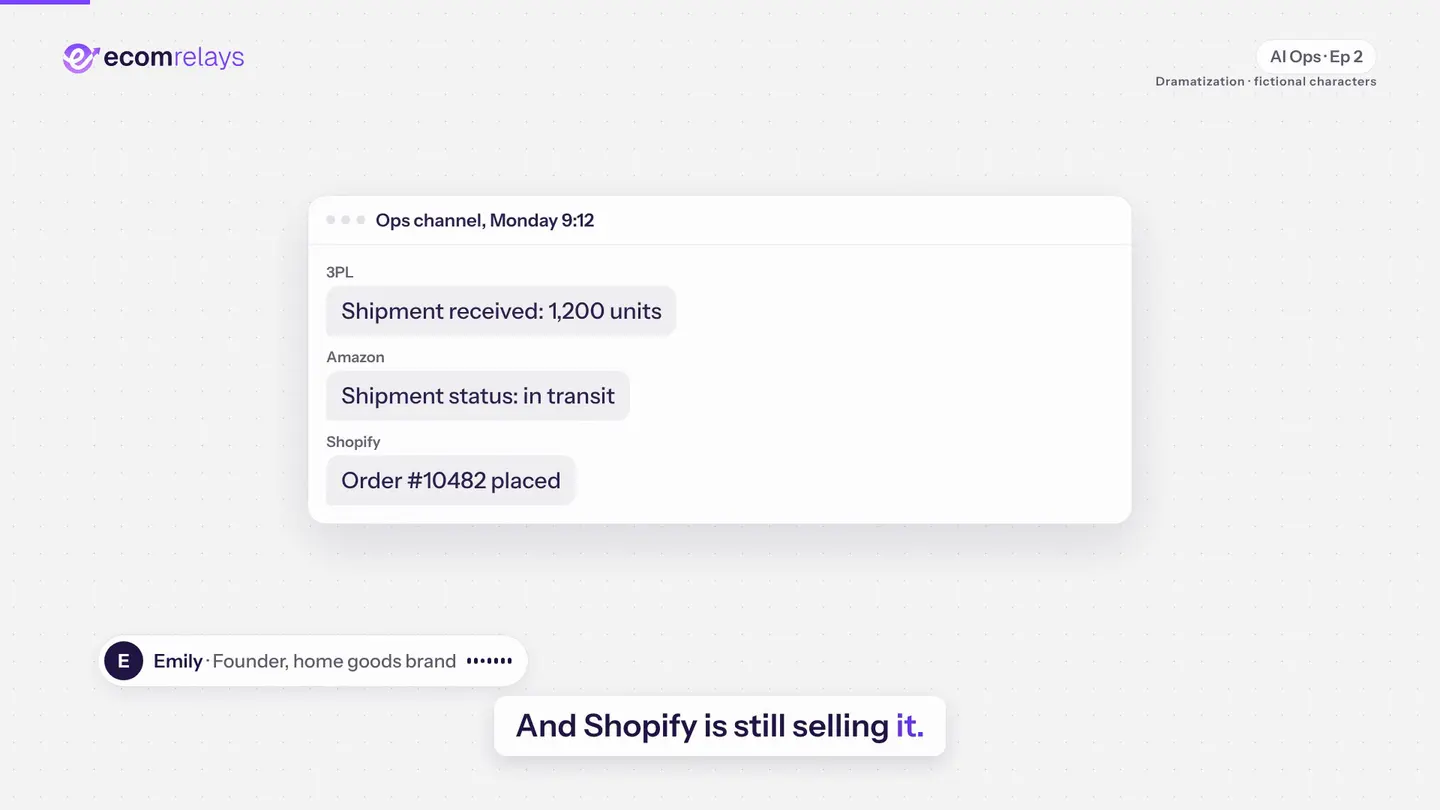Click the Dramatization fictional characters note
Image resolution: width=1440 pixels, height=810 pixels.
pos(1266,82)
